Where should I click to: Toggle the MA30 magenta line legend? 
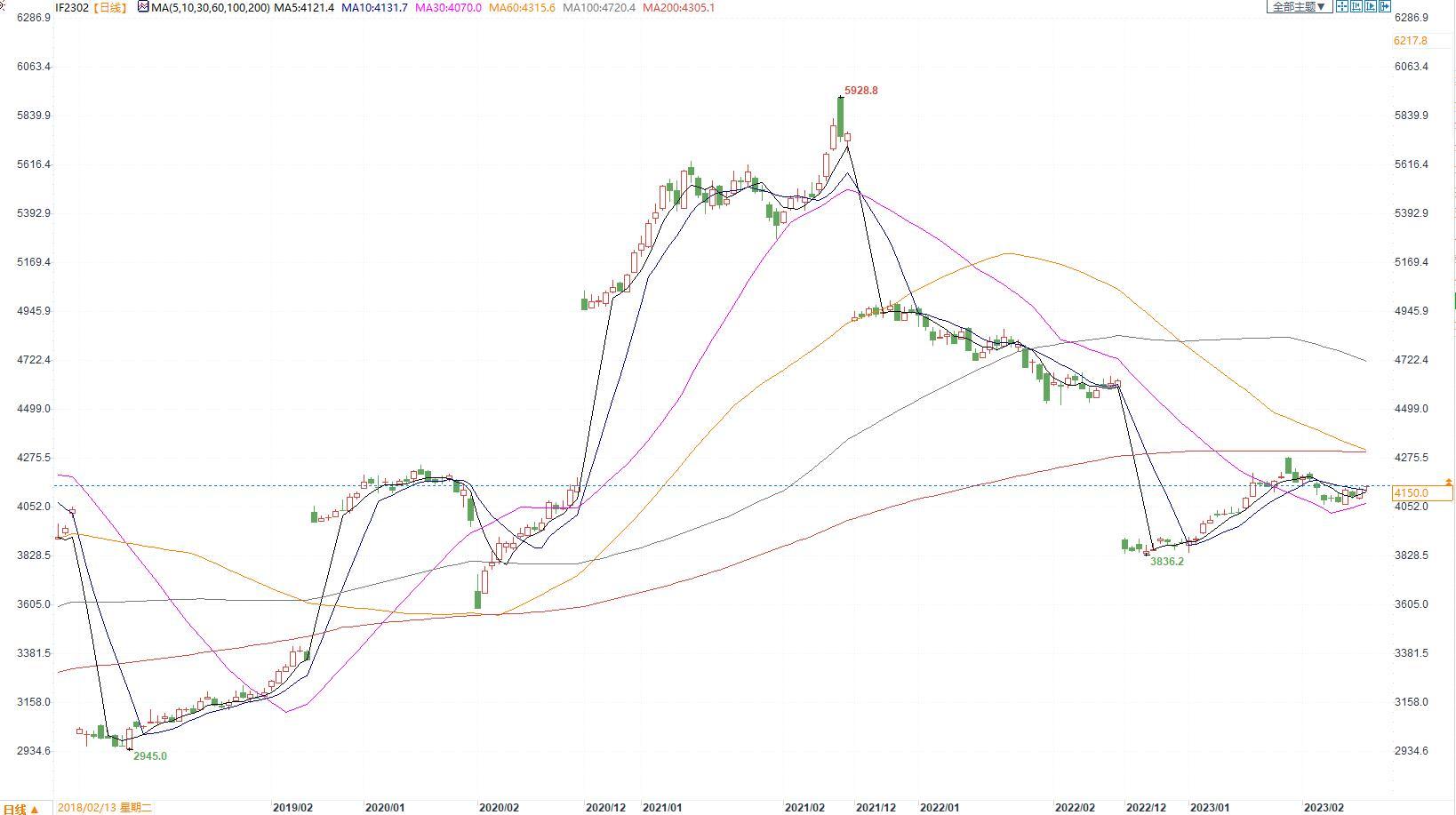(x=448, y=8)
